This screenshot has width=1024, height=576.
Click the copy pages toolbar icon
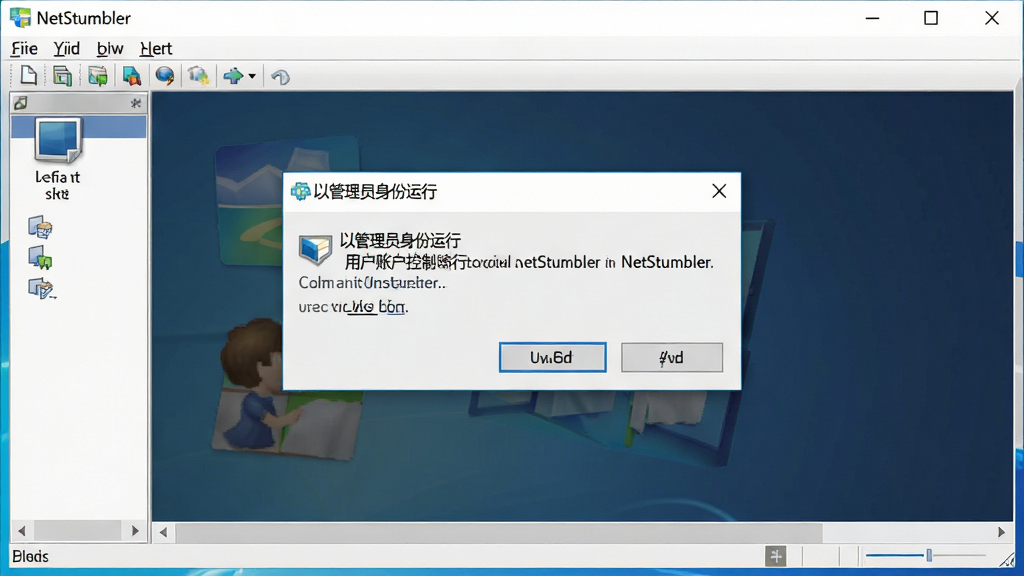pos(62,76)
